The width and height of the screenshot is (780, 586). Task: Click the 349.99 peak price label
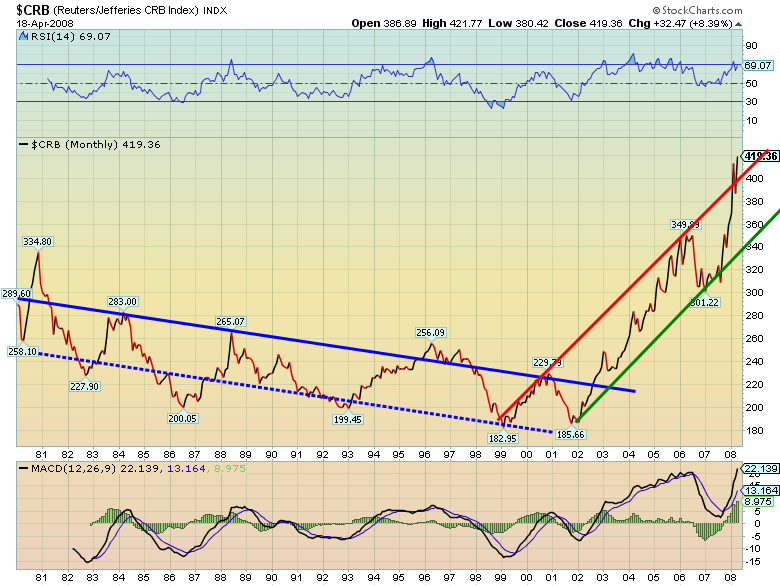pos(685,225)
